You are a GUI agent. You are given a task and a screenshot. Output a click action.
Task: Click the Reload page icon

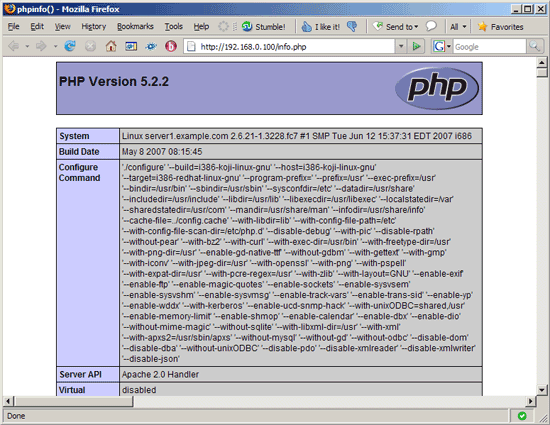[70, 46]
